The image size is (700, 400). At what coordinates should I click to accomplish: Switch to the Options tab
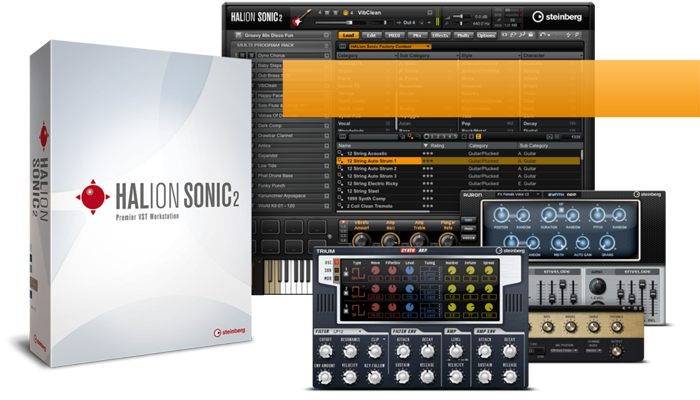pyautogui.click(x=486, y=35)
